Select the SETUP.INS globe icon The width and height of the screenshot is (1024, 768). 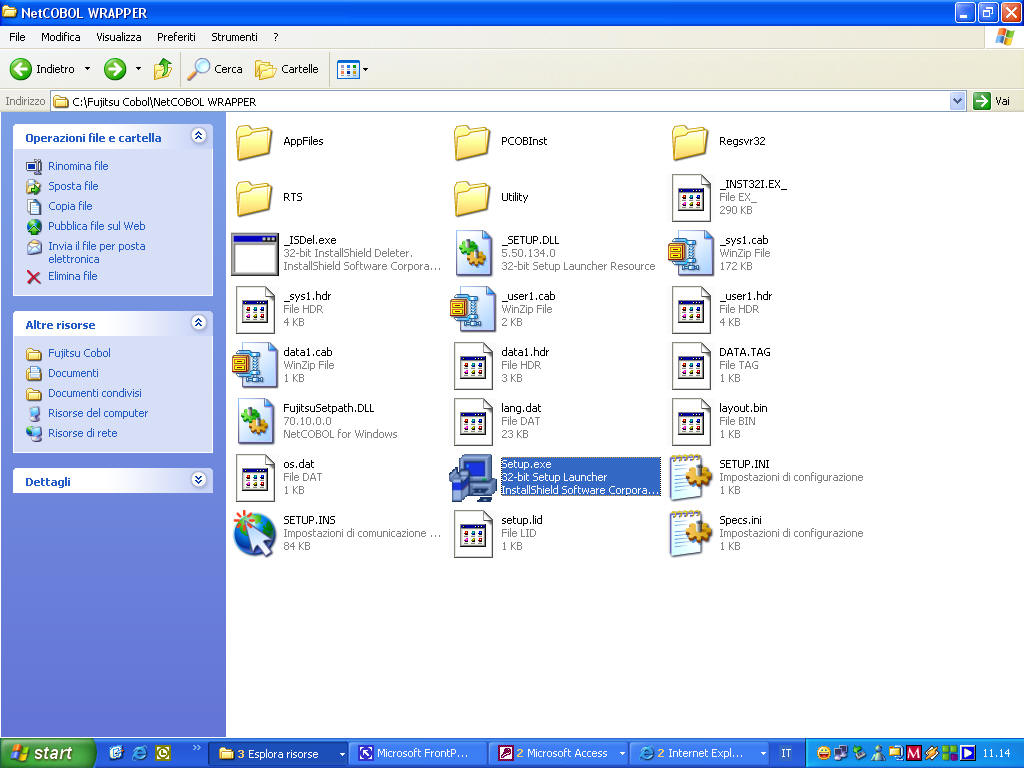(x=255, y=534)
